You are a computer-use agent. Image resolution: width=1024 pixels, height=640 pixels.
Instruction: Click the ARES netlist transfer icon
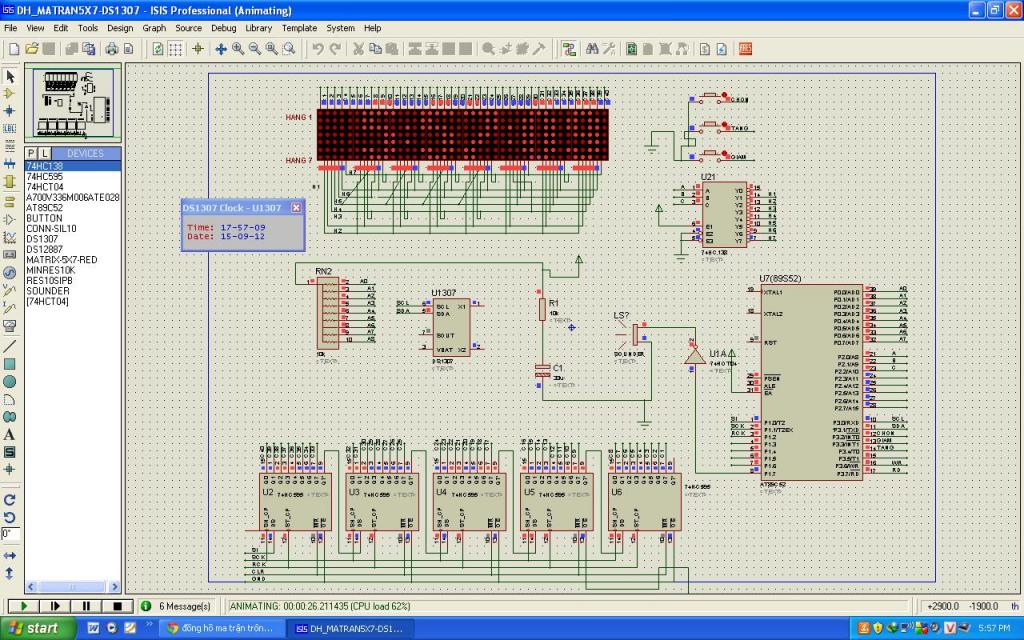pos(745,48)
